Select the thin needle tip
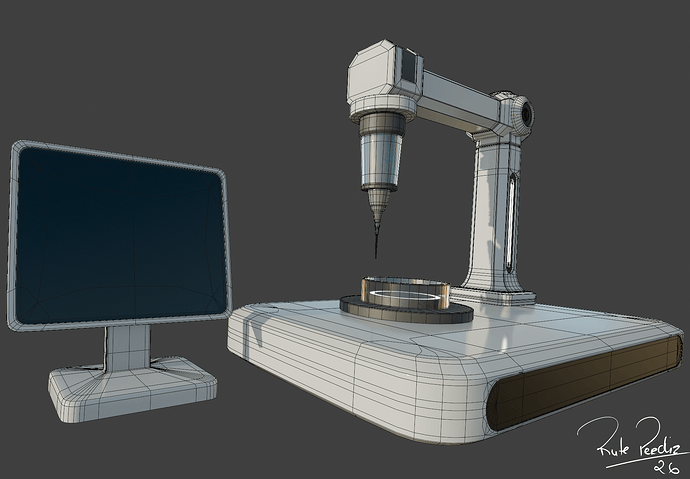 coord(376,242)
